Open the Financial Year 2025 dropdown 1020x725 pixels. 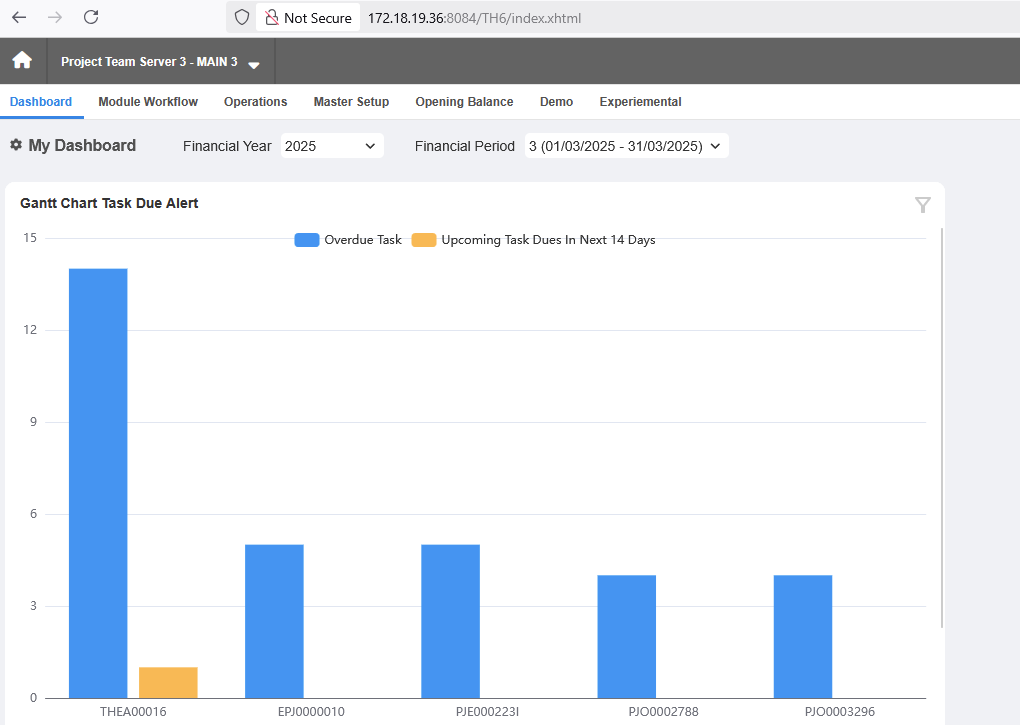pos(332,146)
